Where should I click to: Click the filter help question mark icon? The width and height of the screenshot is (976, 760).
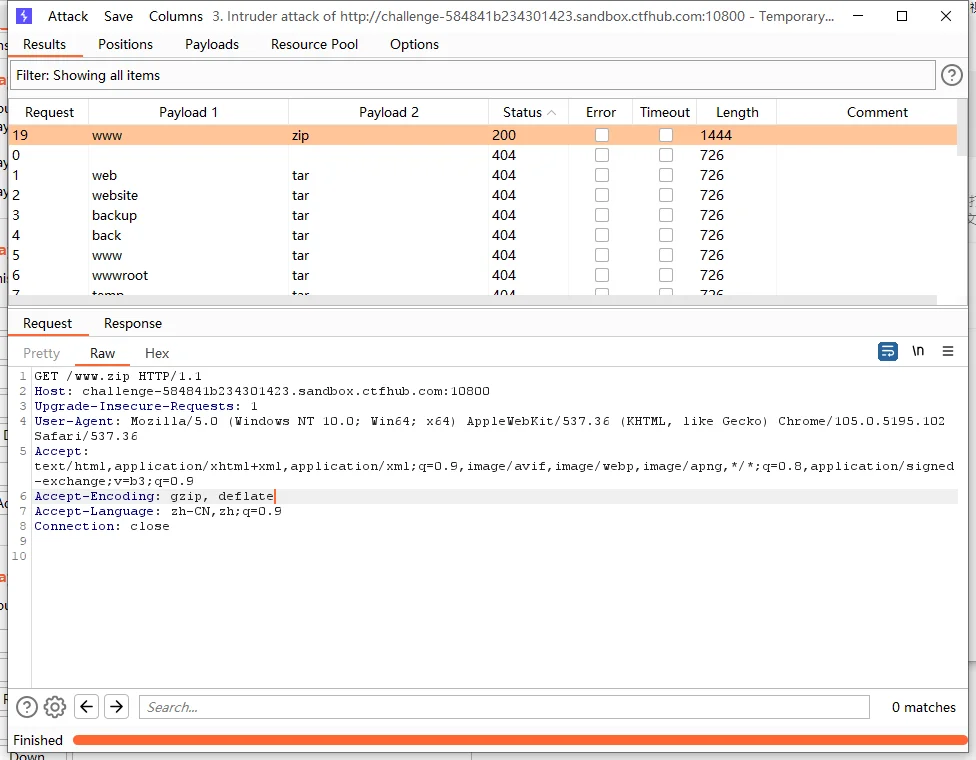[x=952, y=75]
